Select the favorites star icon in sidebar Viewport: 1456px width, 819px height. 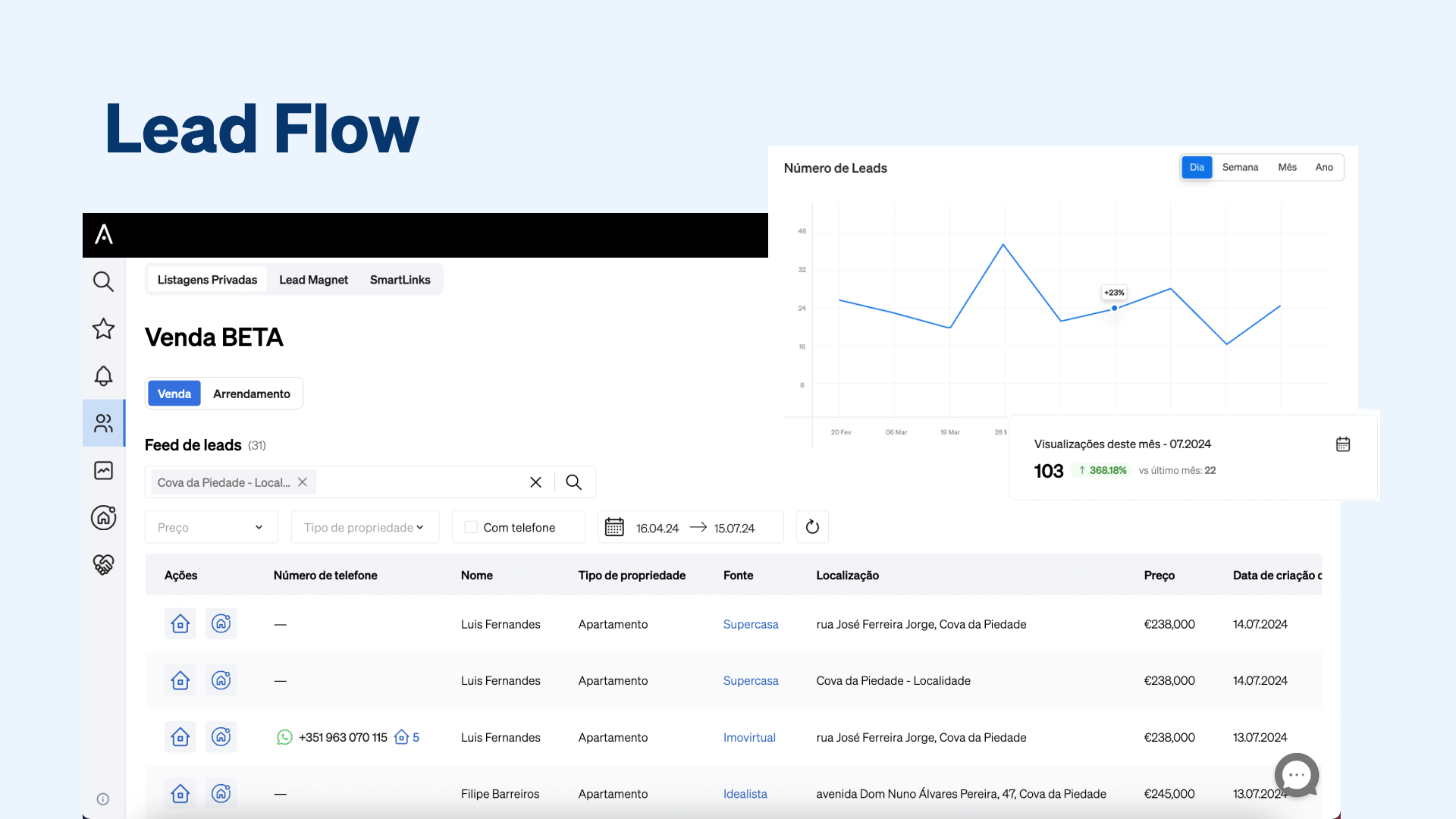click(x=103, y=328)
